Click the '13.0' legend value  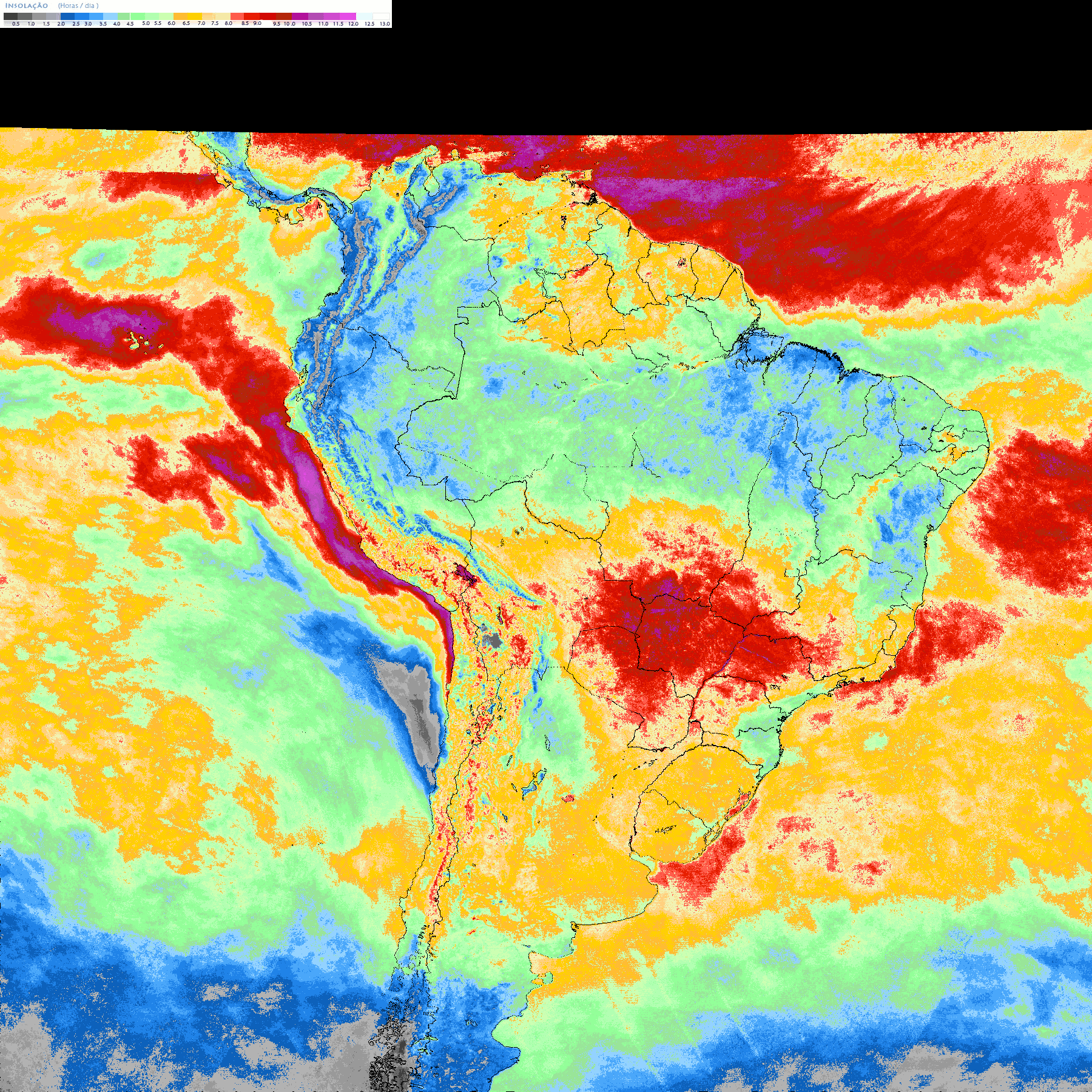tap(385, 24)
